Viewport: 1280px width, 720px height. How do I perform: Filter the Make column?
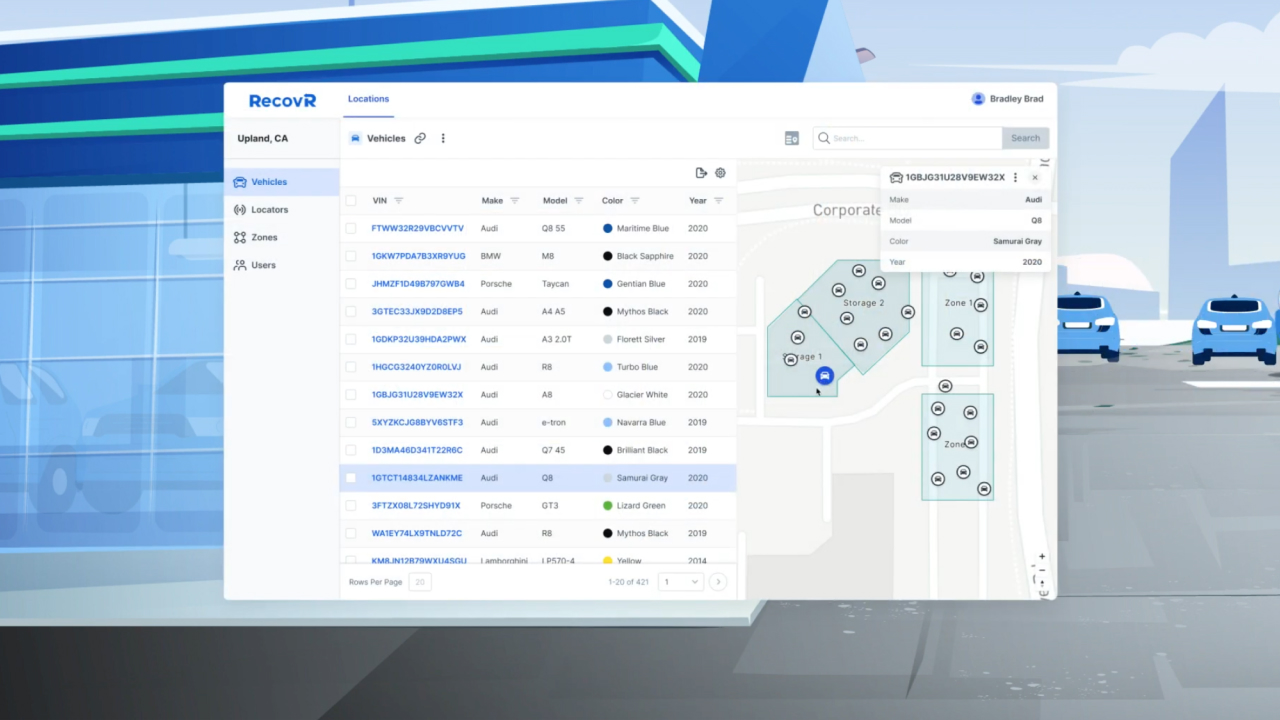click(x=515, y=201)
